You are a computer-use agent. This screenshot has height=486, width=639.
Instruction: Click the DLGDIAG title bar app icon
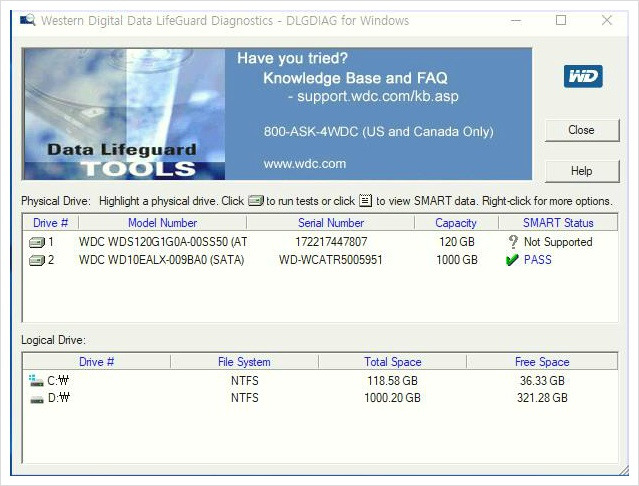28,20
